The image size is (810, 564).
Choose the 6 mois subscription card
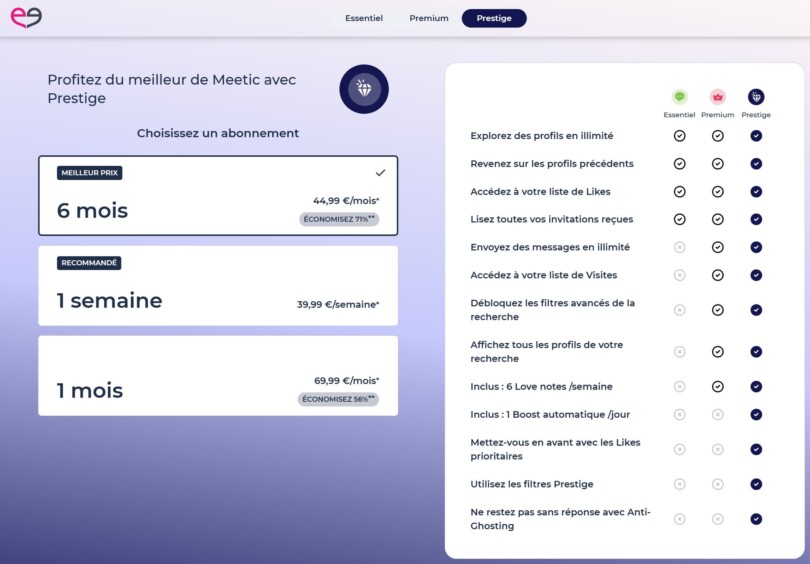point(218,195)
